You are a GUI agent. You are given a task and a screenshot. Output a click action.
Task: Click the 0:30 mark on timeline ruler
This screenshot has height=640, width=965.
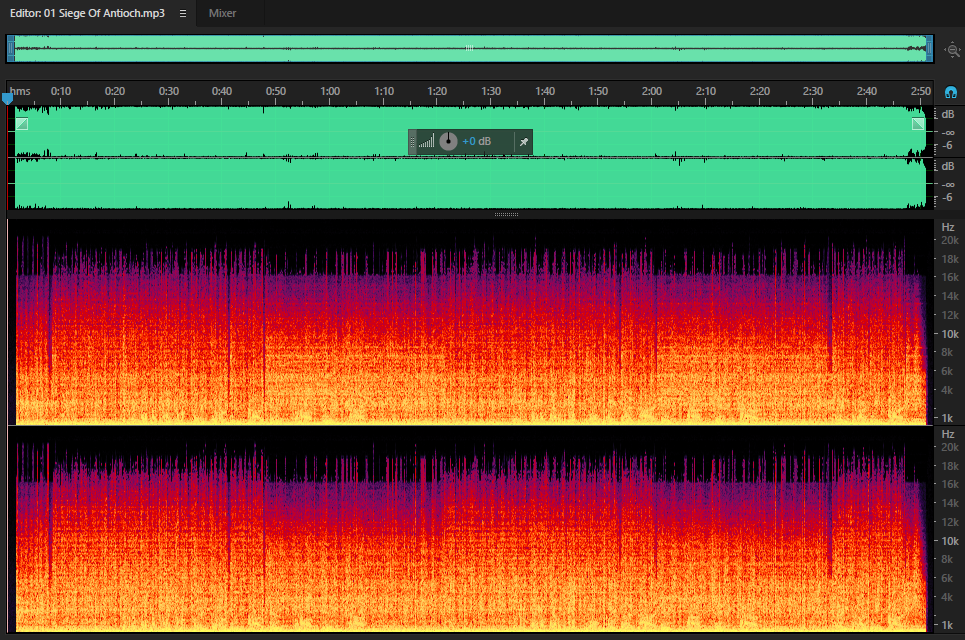(169, 91)
